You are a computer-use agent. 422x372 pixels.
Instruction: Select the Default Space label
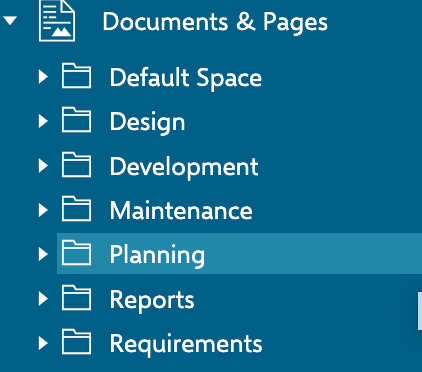click(186, 78)
